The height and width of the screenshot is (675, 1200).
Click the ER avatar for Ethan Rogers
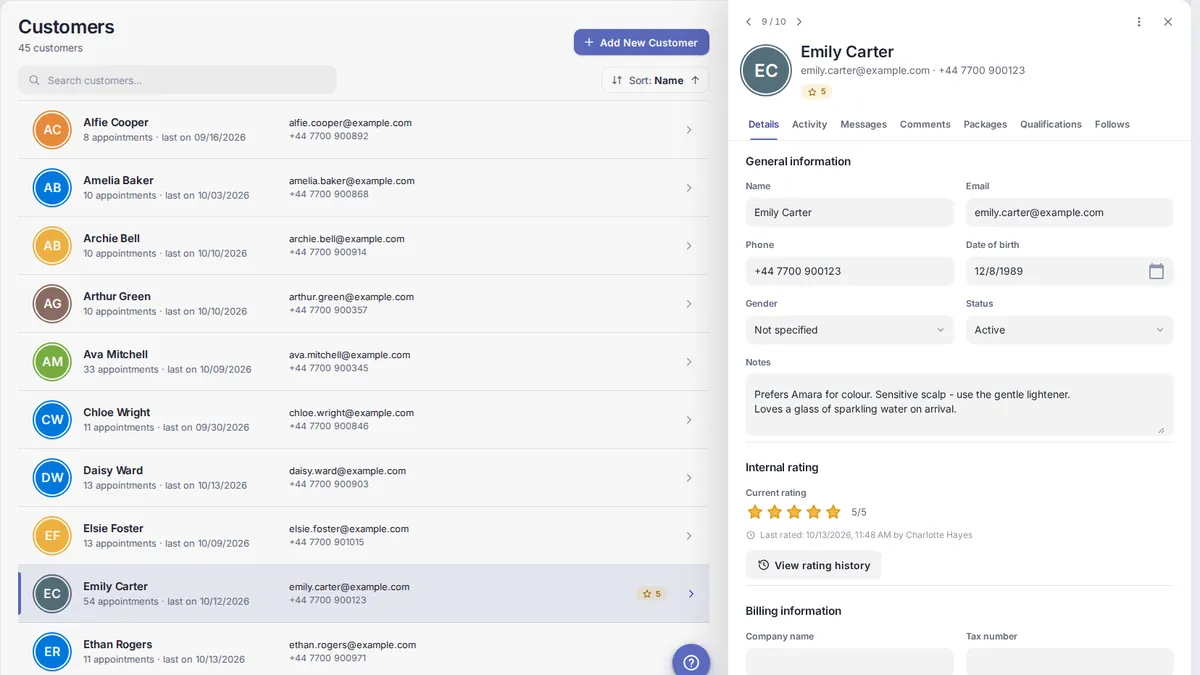coord(52,652)
